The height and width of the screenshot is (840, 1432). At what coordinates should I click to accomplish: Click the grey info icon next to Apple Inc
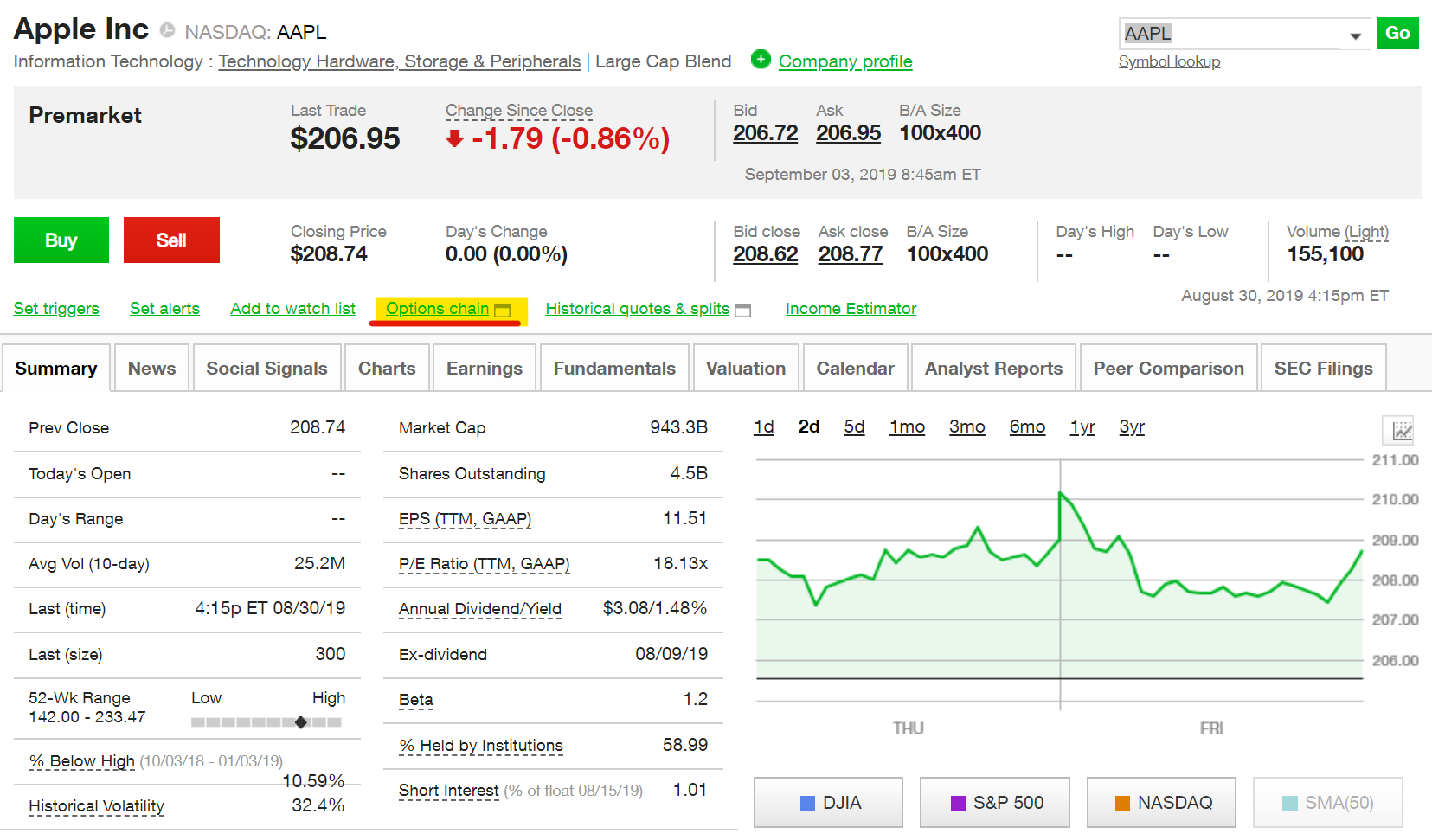[168, 30]
